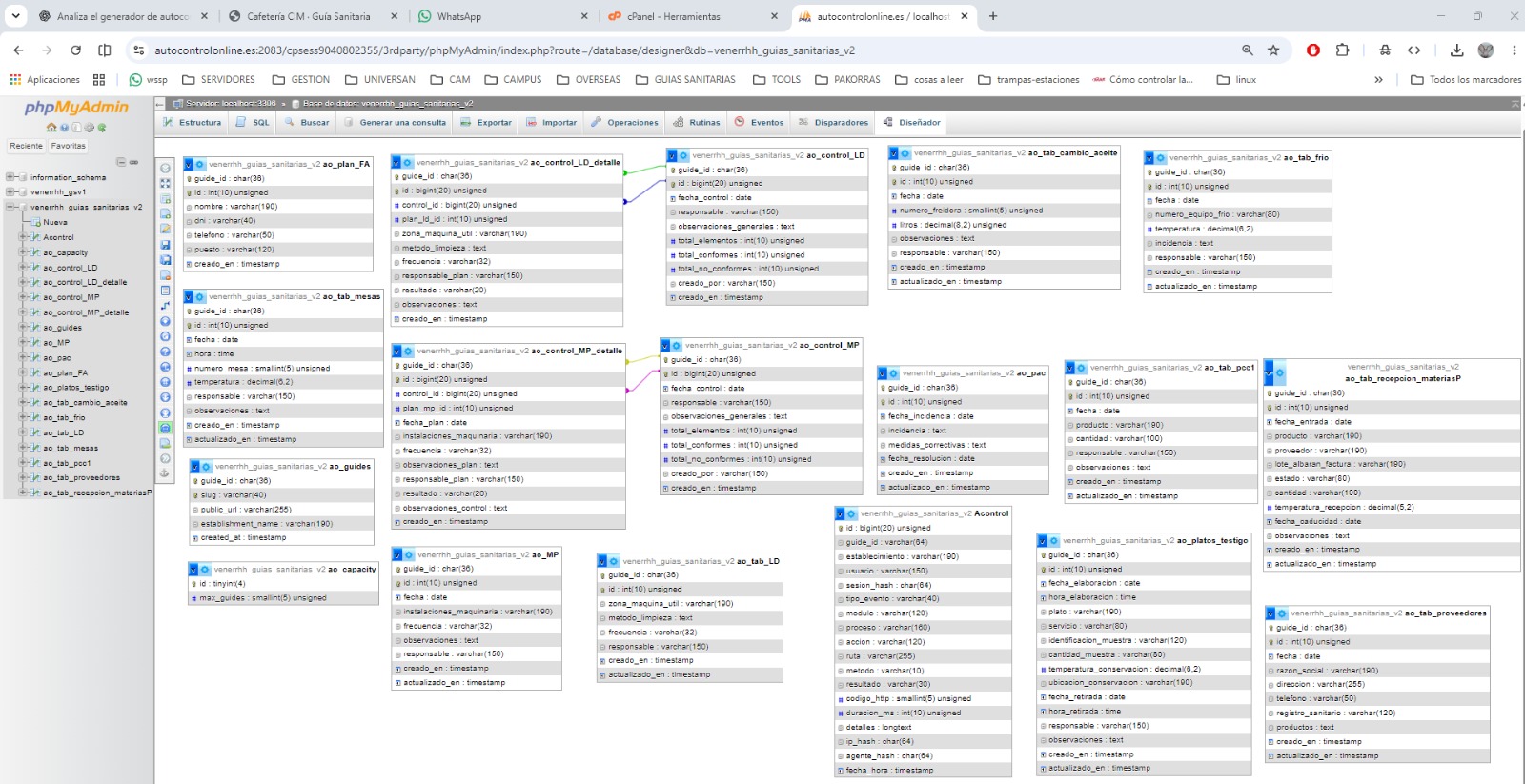Click the browser downloads icon

point(1456,50)
